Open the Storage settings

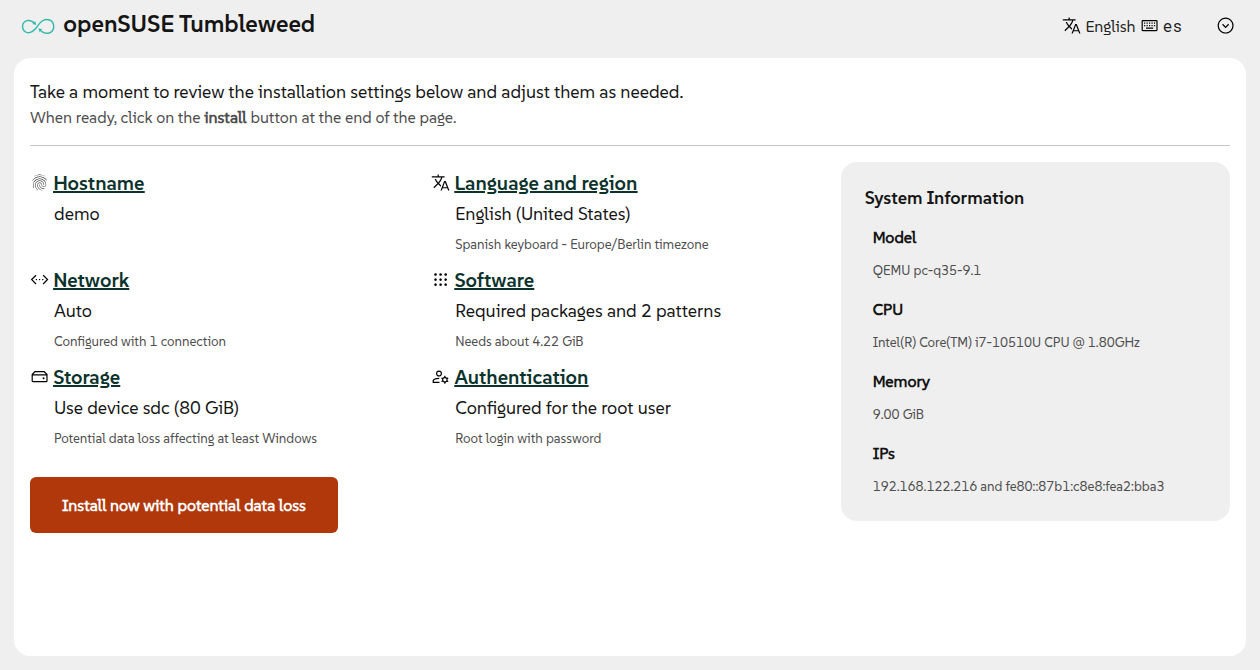pyautogui.click(x=86, y=377)
